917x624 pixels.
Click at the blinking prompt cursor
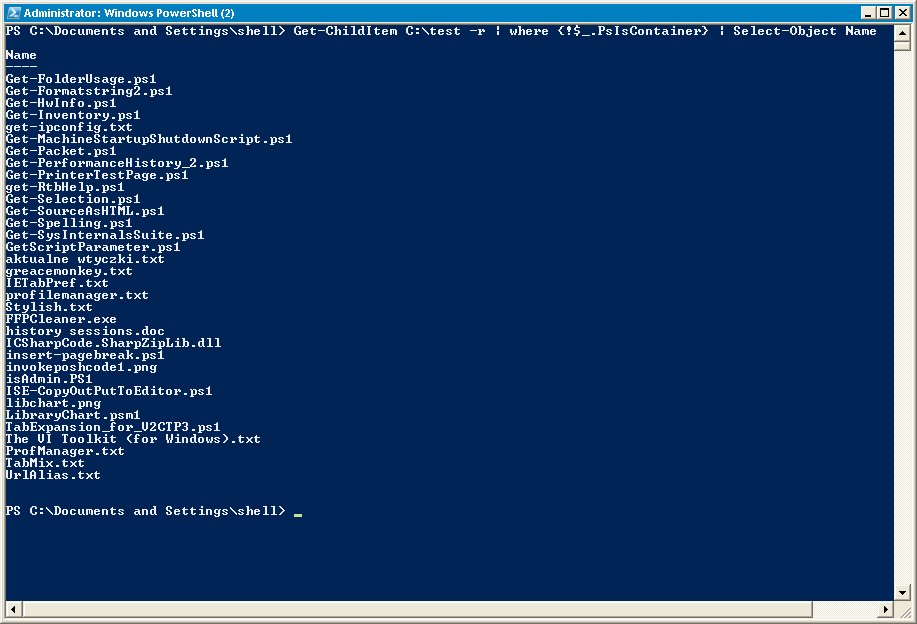(x=298, y=515)
